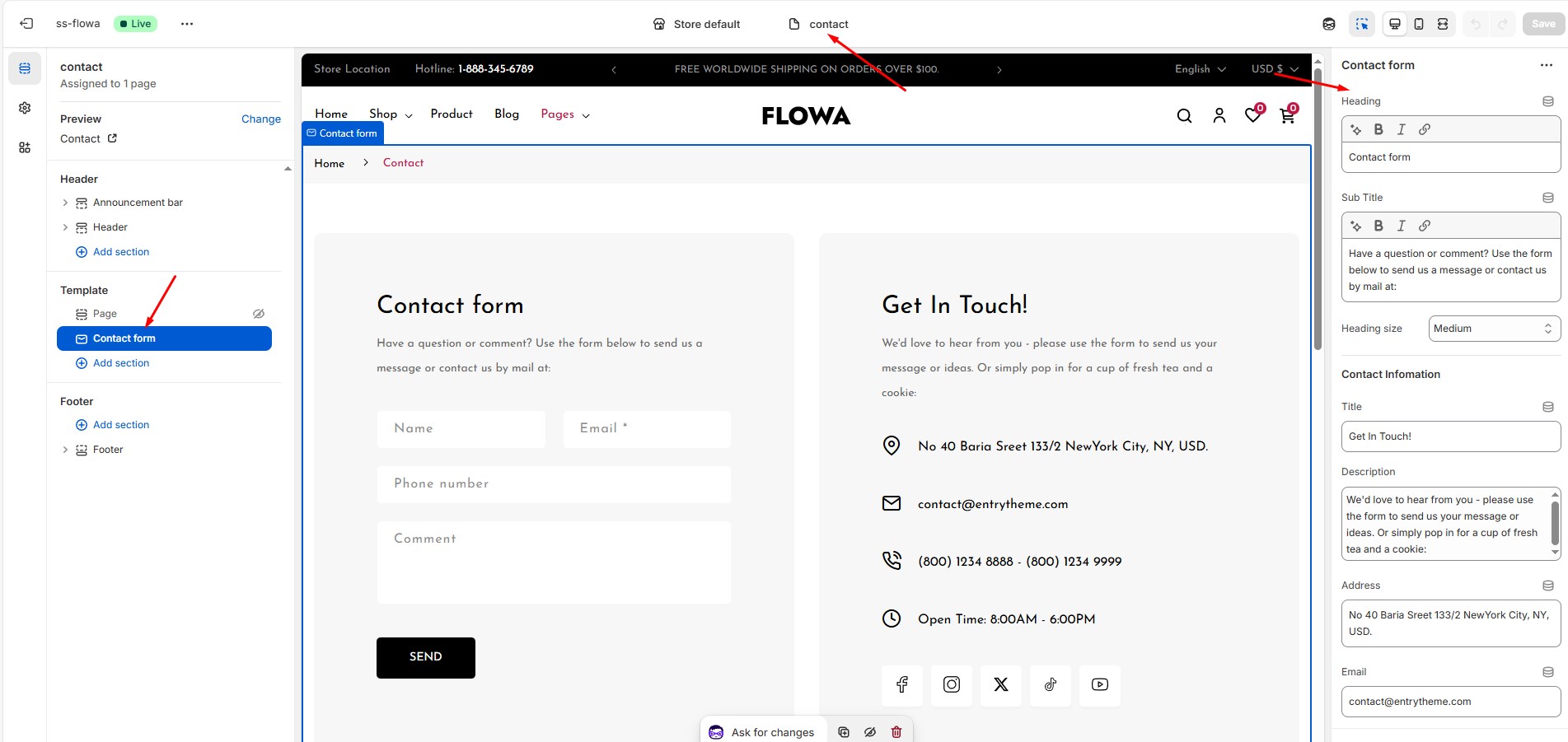The image size is (1568, 742).
Task: Open Theme settings gear in sidebar
Action: [x=25, y=108]
